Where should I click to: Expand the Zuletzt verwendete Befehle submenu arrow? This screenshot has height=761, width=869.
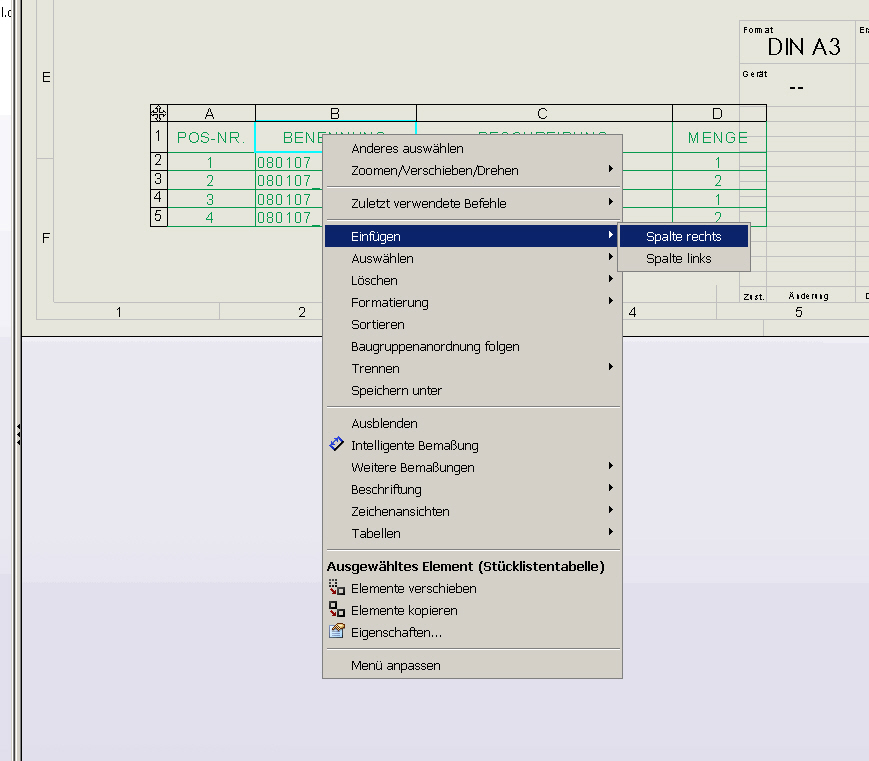[x=610, y=202]
